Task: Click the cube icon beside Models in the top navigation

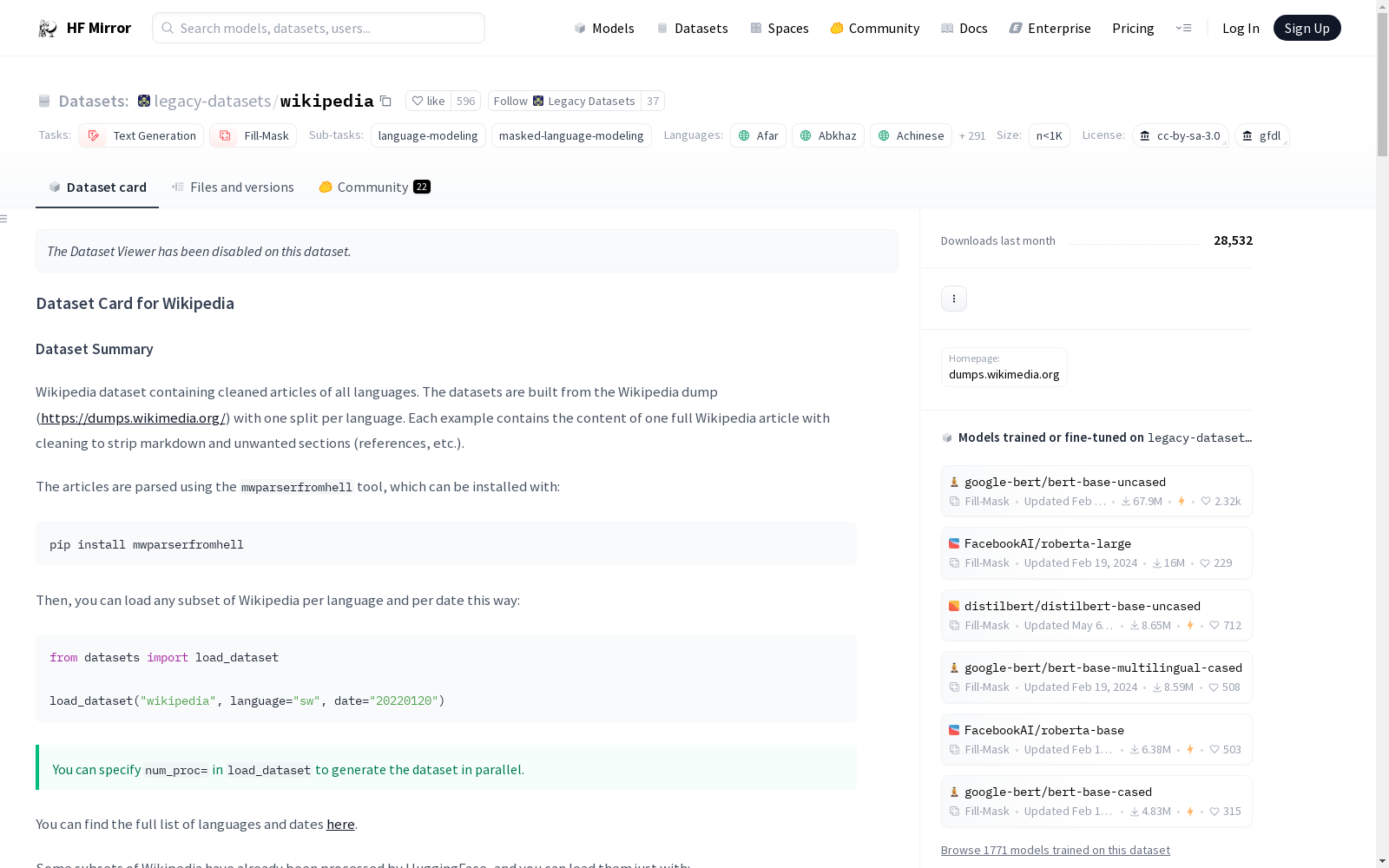Action: [580, 29]
